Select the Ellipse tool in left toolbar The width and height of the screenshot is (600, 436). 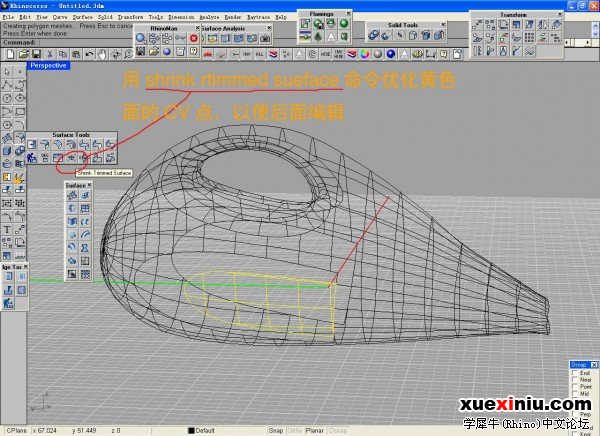coord(20,98)
